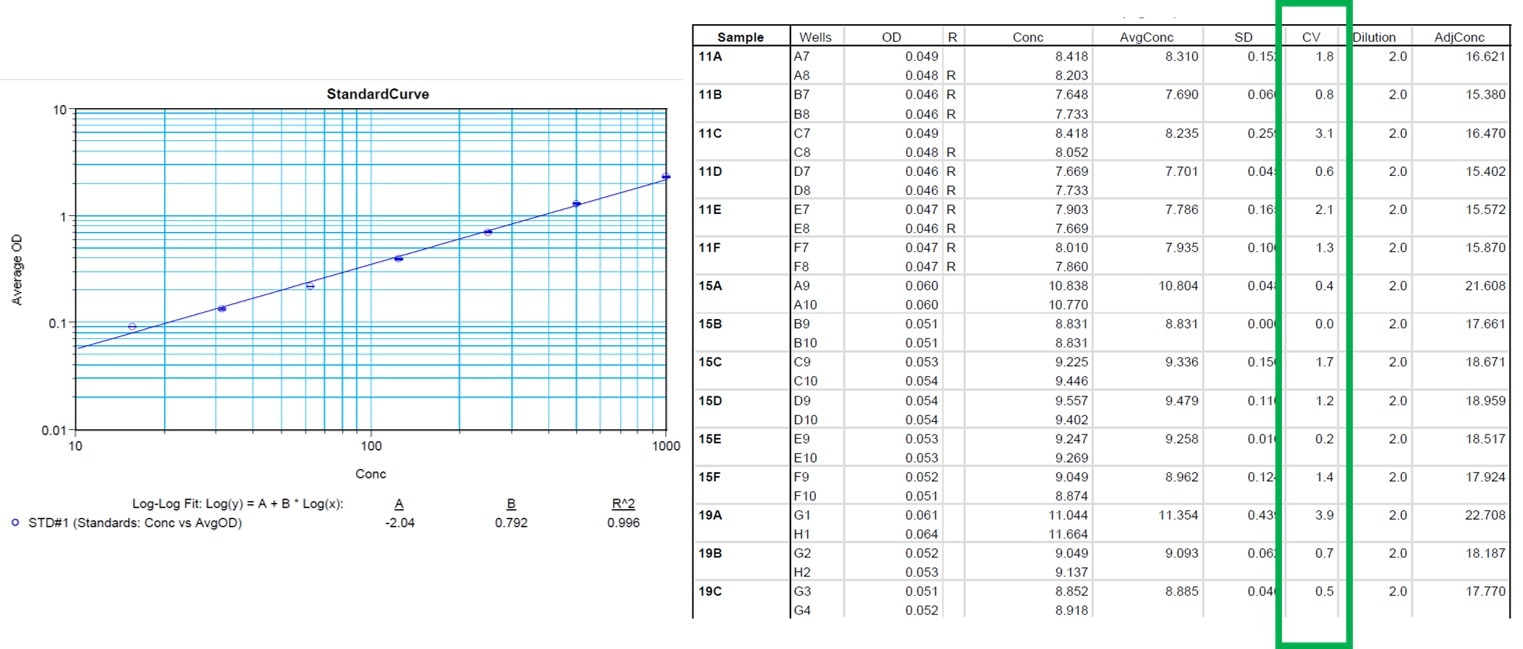Select the Sample column header
Viewport: 1523px width, 649px height.
740,37
